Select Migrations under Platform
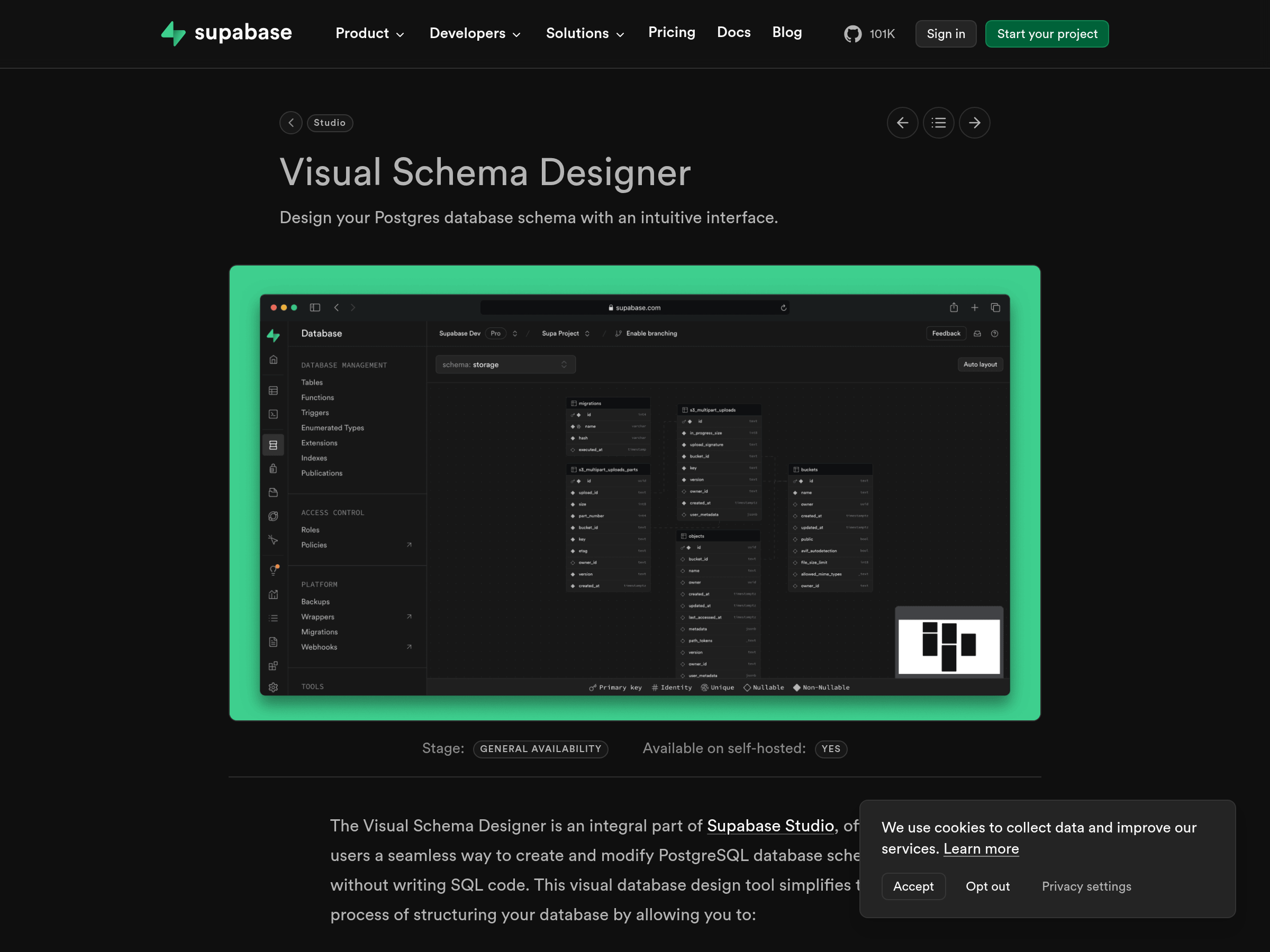This screenshot has width=1270, height=952. (319, 632)
